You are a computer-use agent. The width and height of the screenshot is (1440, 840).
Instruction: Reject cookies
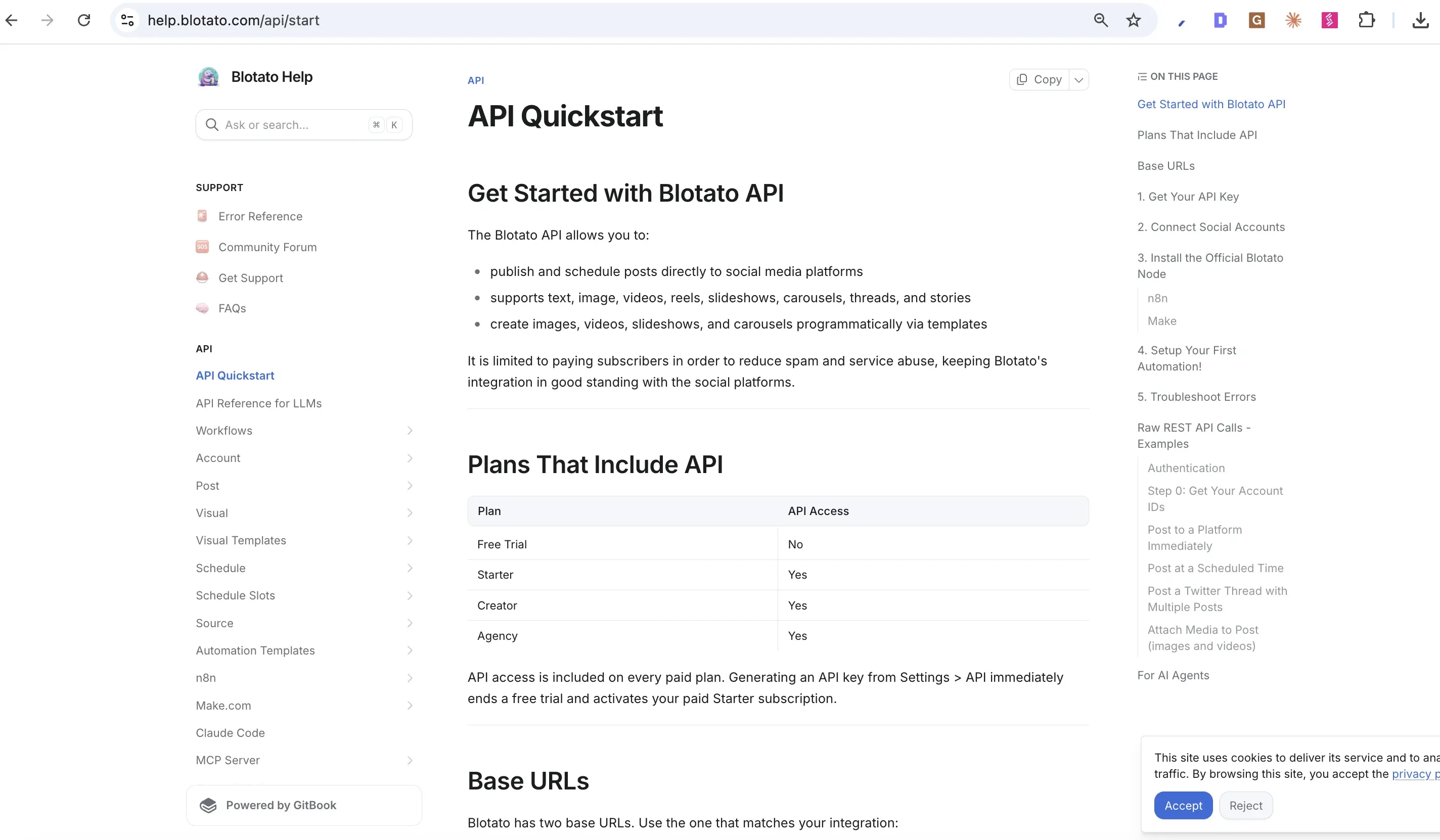coord(1246,805)
